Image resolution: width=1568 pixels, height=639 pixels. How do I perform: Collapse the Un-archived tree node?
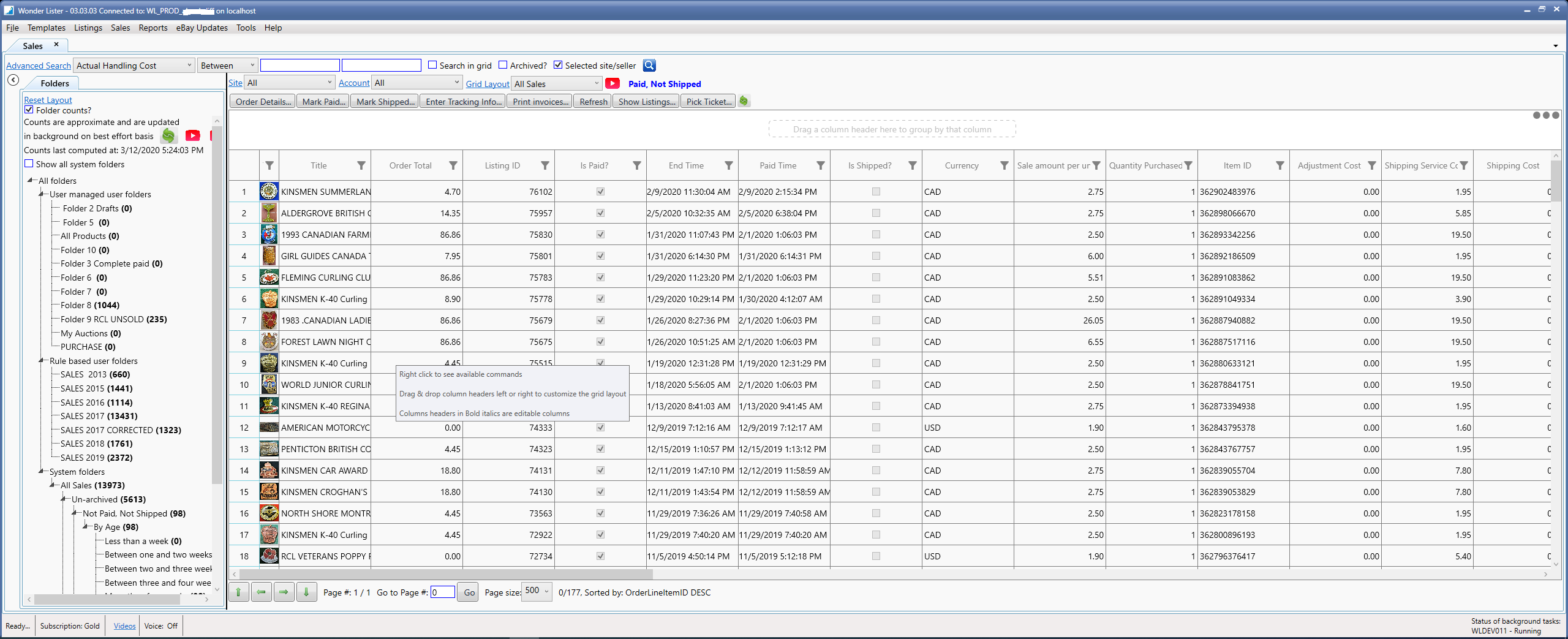coord(63,499)
